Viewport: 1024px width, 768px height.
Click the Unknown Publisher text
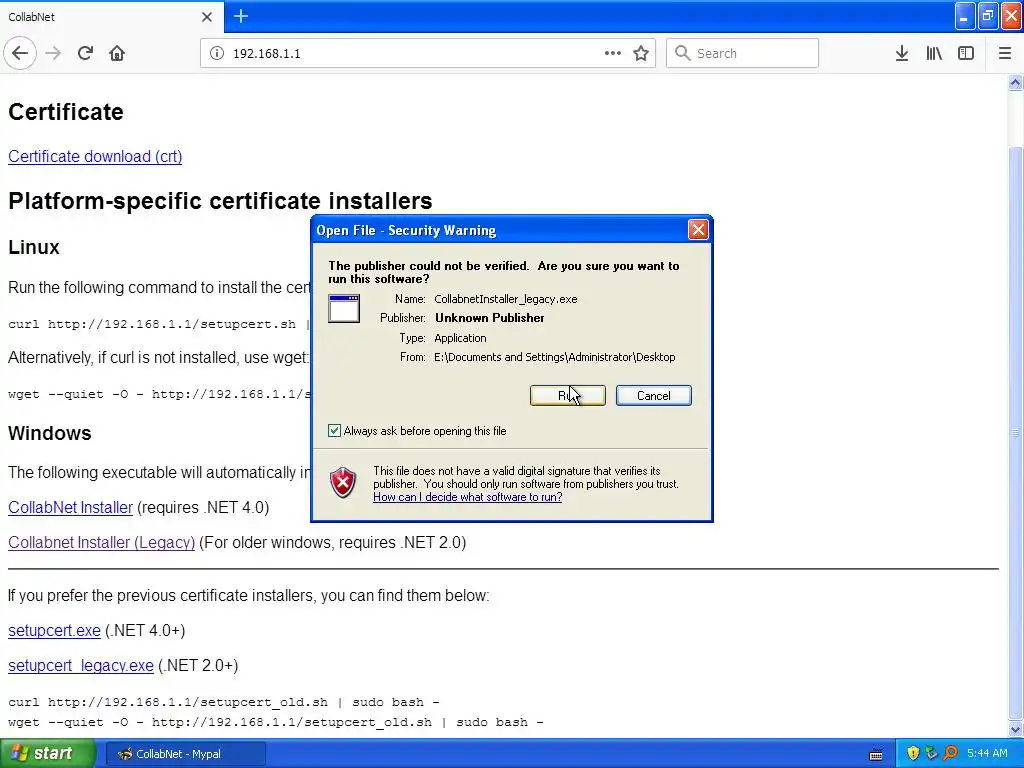click(x=489, y=318)
